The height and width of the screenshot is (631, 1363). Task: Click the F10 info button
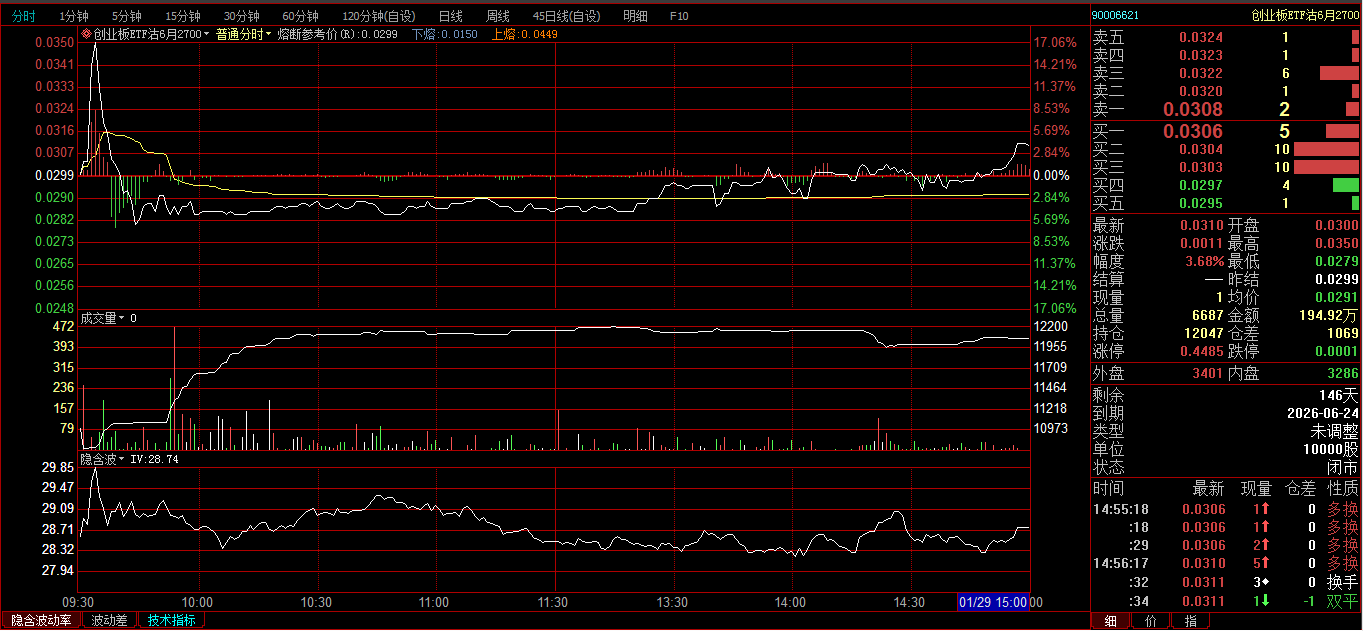click(x=679, y=17)
